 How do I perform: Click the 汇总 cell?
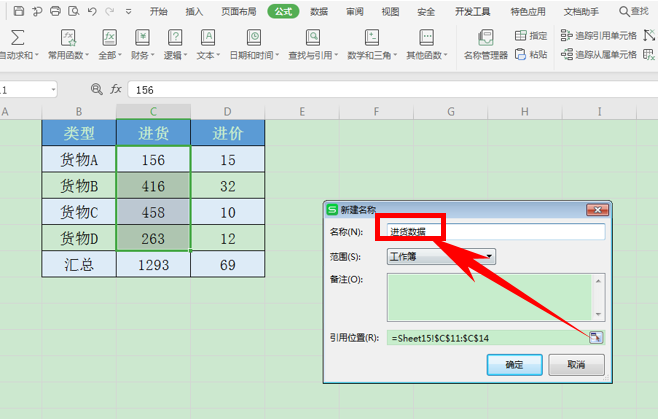click(79, 264)
